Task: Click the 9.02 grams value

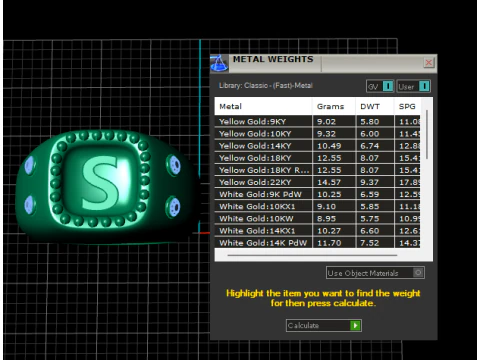Action: click(x=326, y=122)
